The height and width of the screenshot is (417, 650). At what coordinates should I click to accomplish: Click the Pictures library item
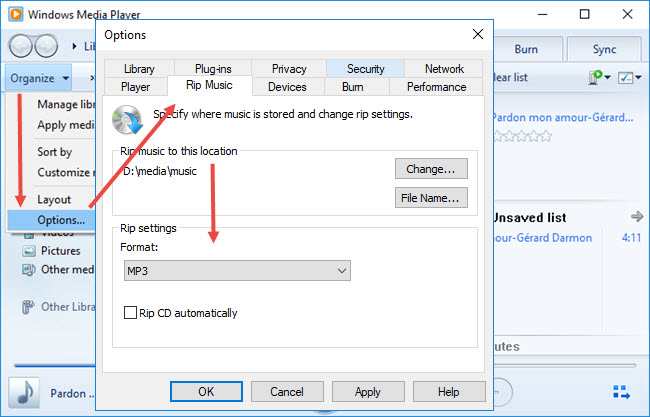61,251
